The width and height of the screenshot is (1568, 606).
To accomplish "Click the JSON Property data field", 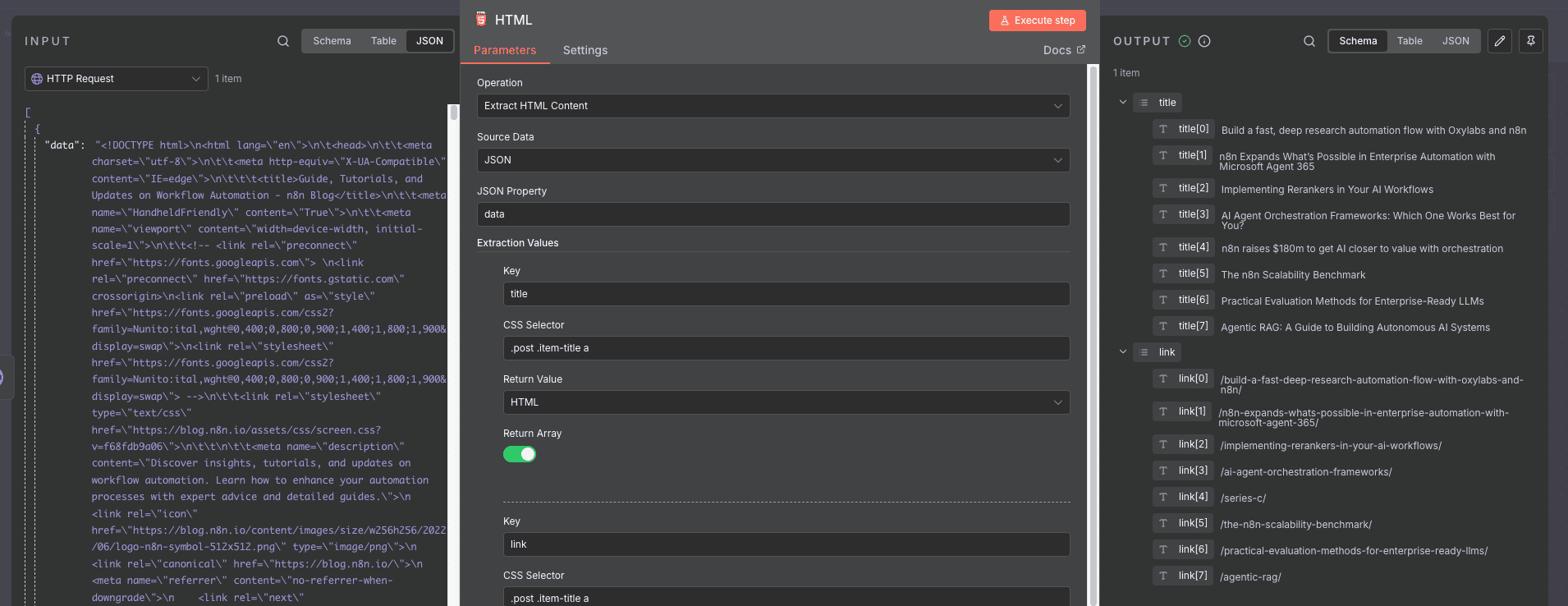I will coord(773,214).
